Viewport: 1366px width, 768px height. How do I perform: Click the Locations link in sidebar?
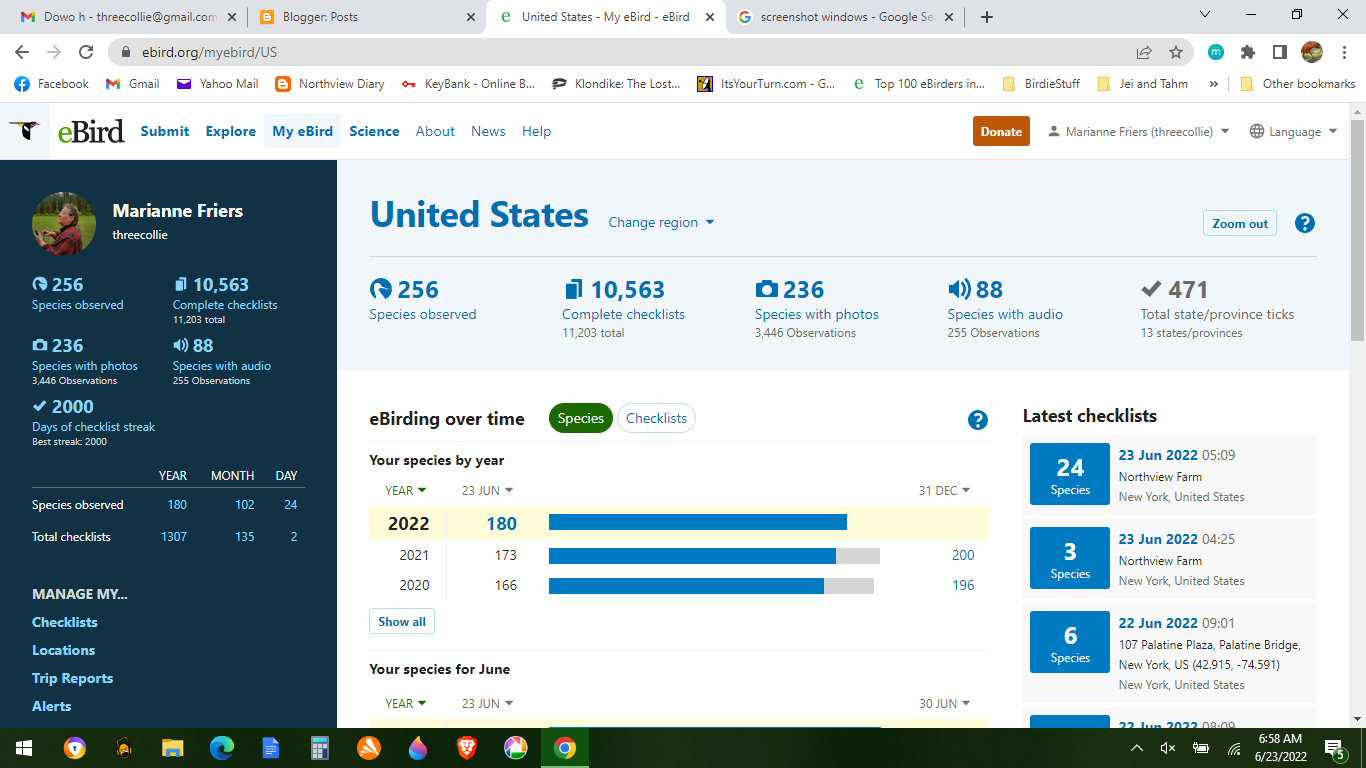click(x=63, y=650)
